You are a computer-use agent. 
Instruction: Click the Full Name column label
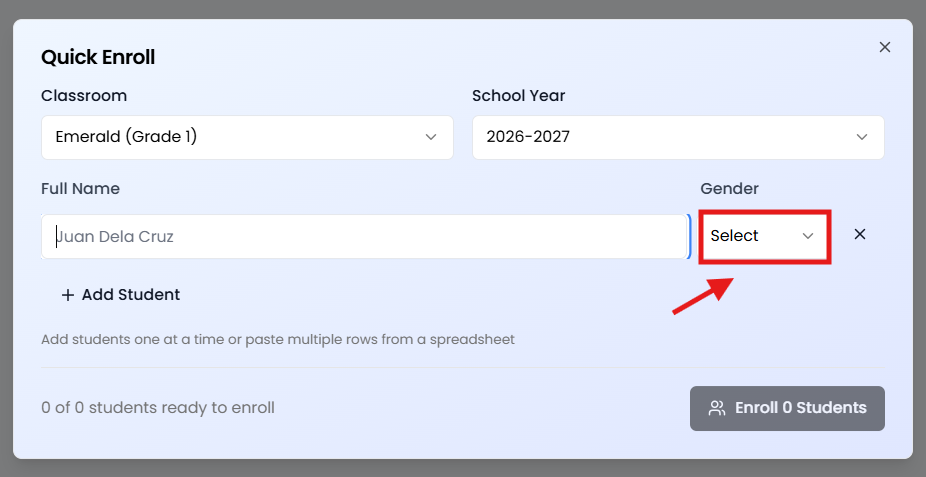pyautogui.click(x=80, y=188)
